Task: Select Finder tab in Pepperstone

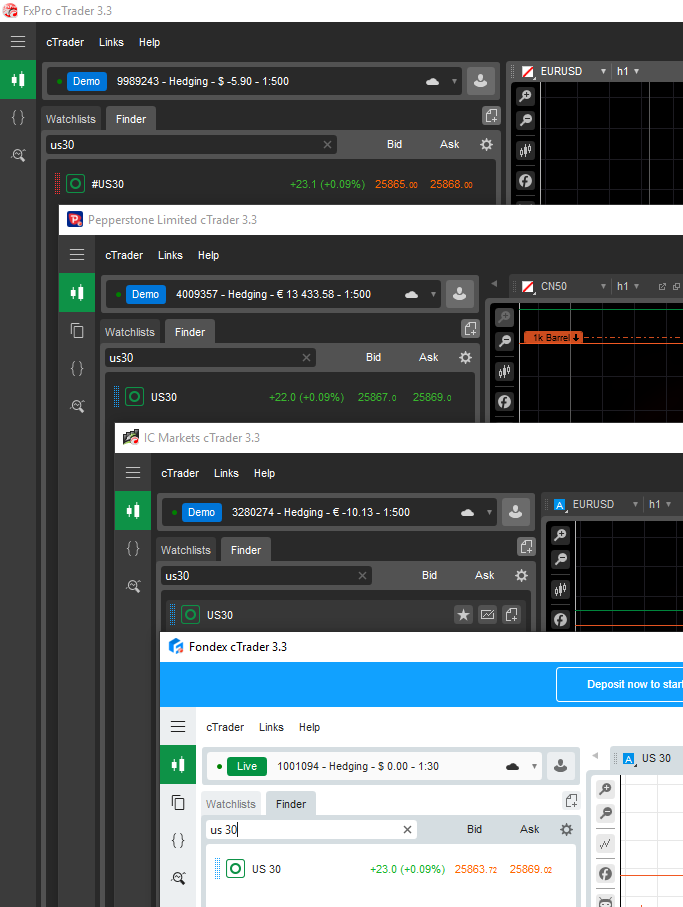Action: pyautogui.click(x=190, y=332)
